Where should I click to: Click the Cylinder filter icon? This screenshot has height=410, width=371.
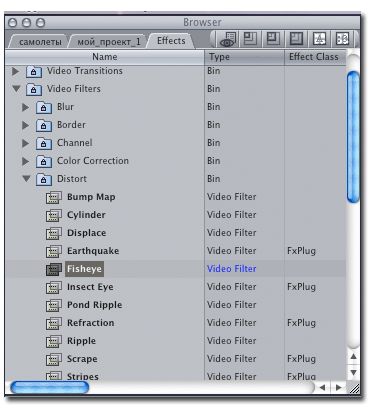(54, 215)
